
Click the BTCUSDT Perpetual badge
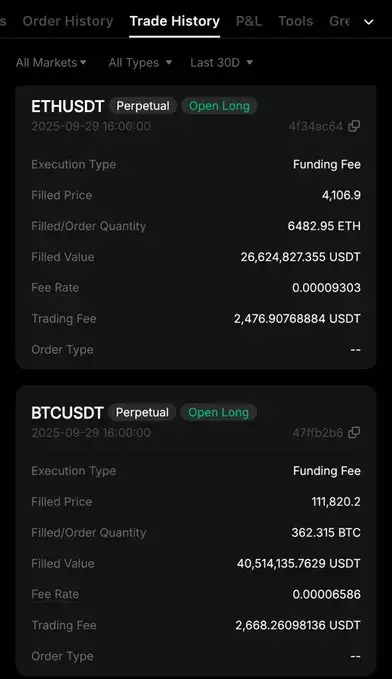click(142, 413)
